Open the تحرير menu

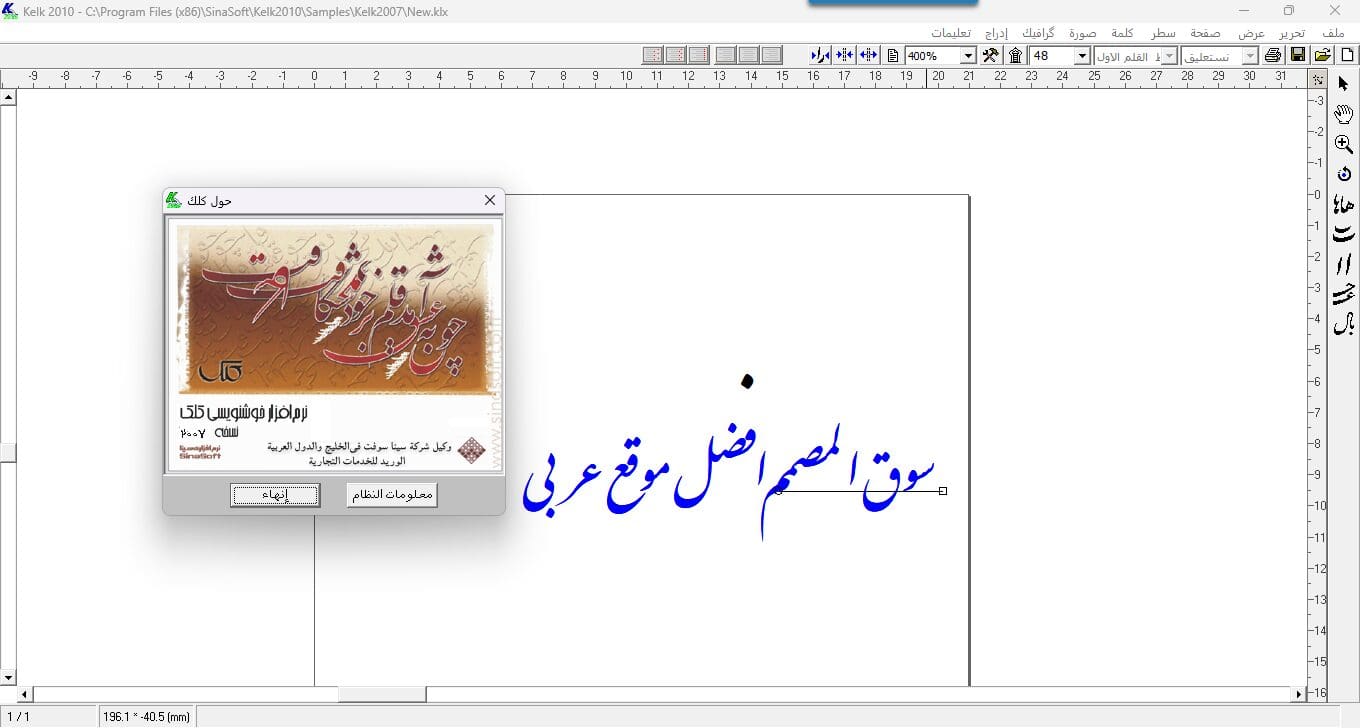(1293, 33)
